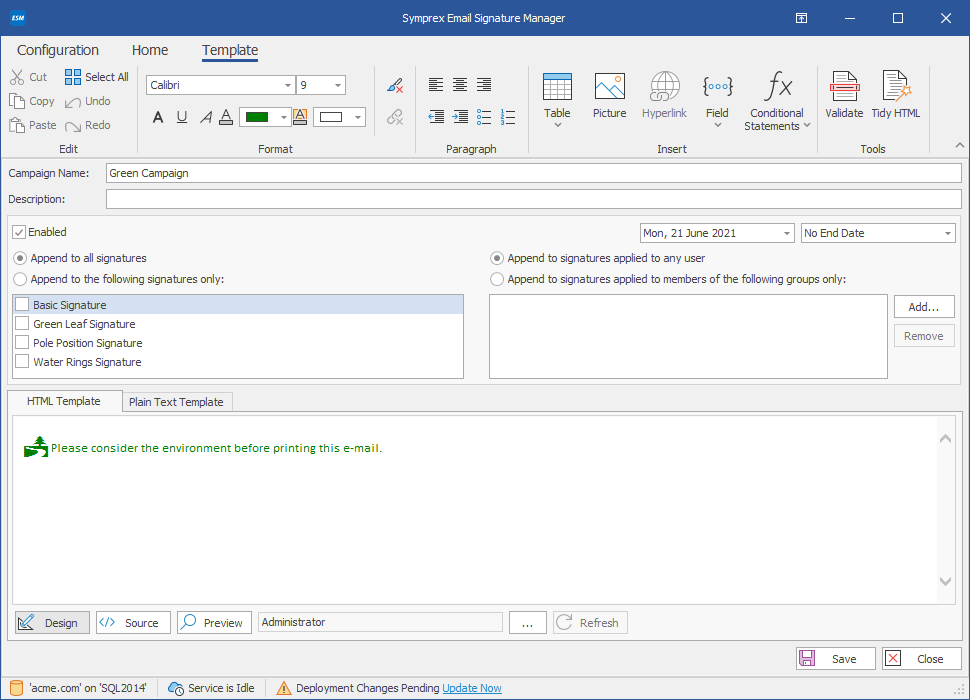Screen dimensions: 970x700
Task: Switch to the Configuration ribbon tab
Action: (x=58, y=50)
